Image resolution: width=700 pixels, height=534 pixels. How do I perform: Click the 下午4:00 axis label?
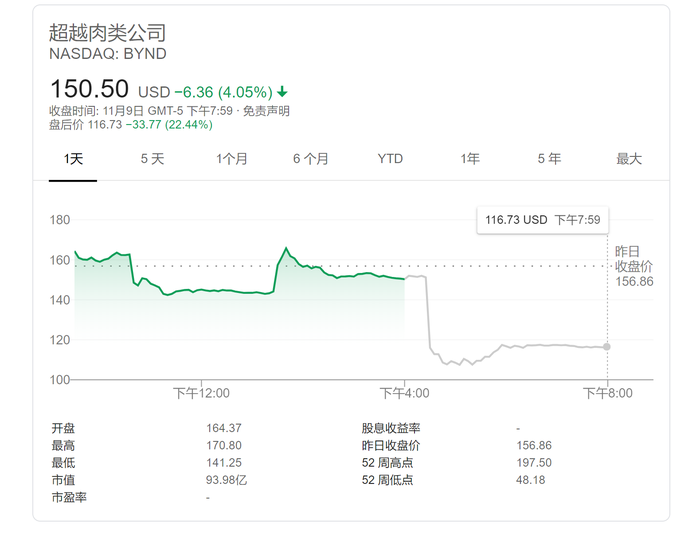(x=404, y=393)
